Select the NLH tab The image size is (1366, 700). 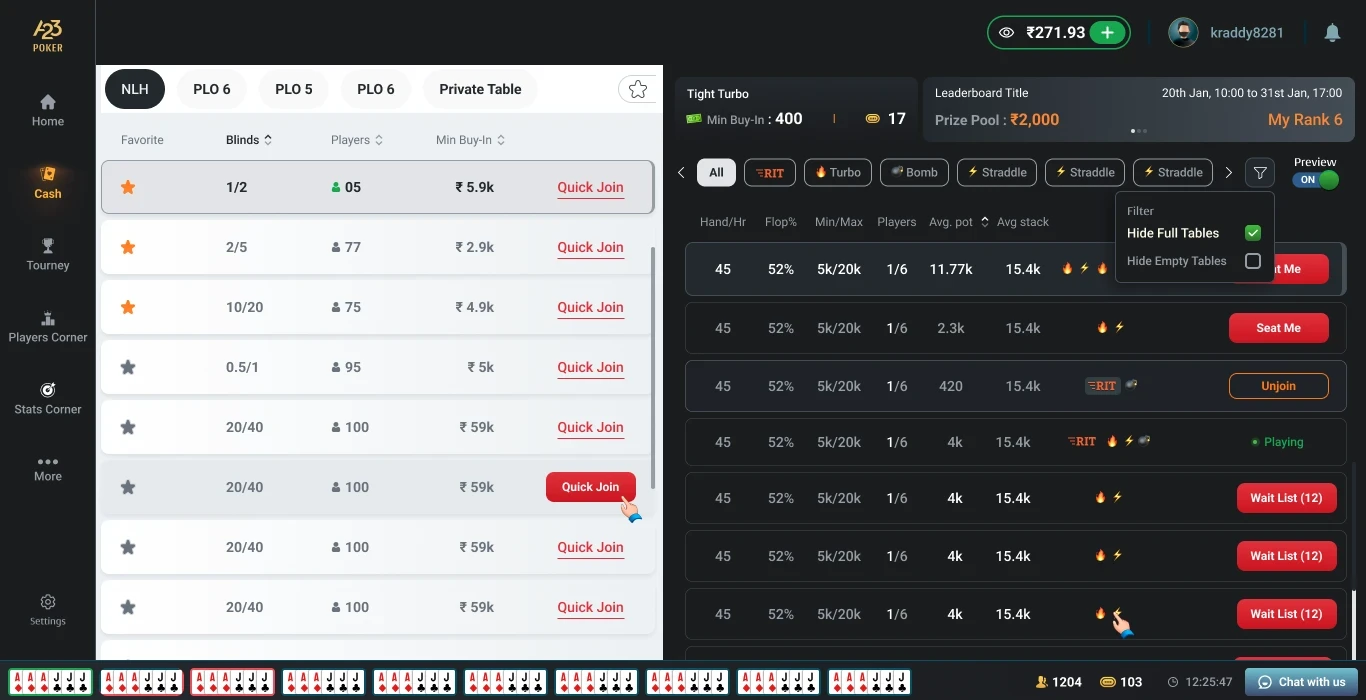pyautogui.click(x=135, y=89)
